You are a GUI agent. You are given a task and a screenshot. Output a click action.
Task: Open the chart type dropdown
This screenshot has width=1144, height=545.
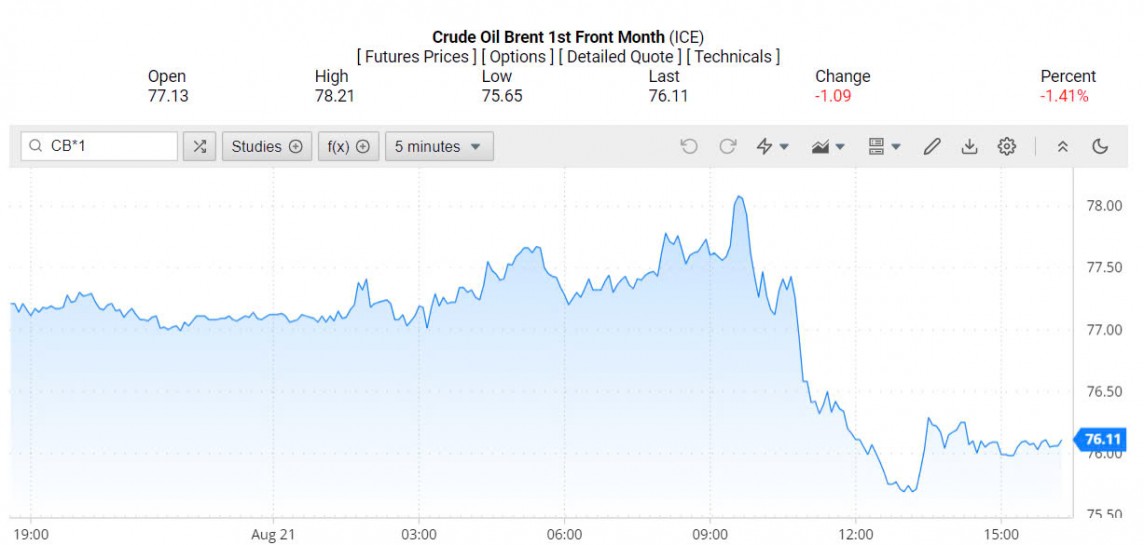click(x=829, y=147)
